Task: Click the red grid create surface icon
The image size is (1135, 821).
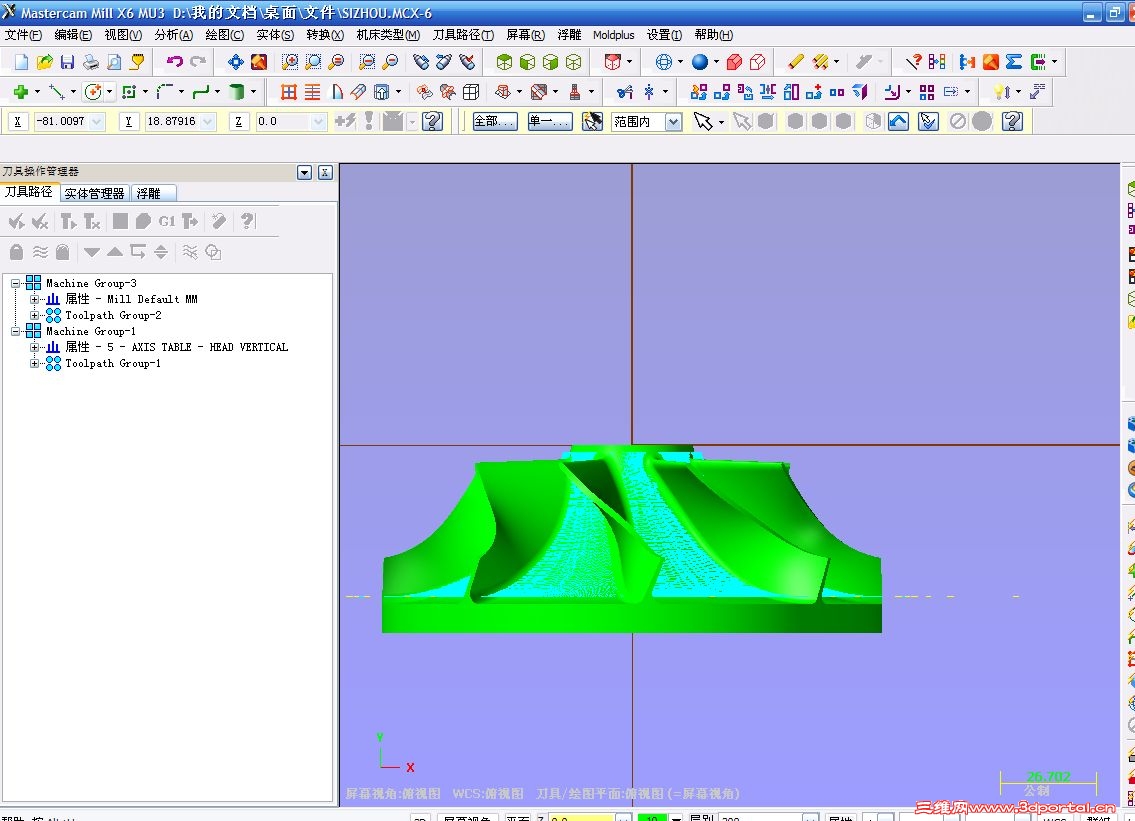Action: point(289,92)
